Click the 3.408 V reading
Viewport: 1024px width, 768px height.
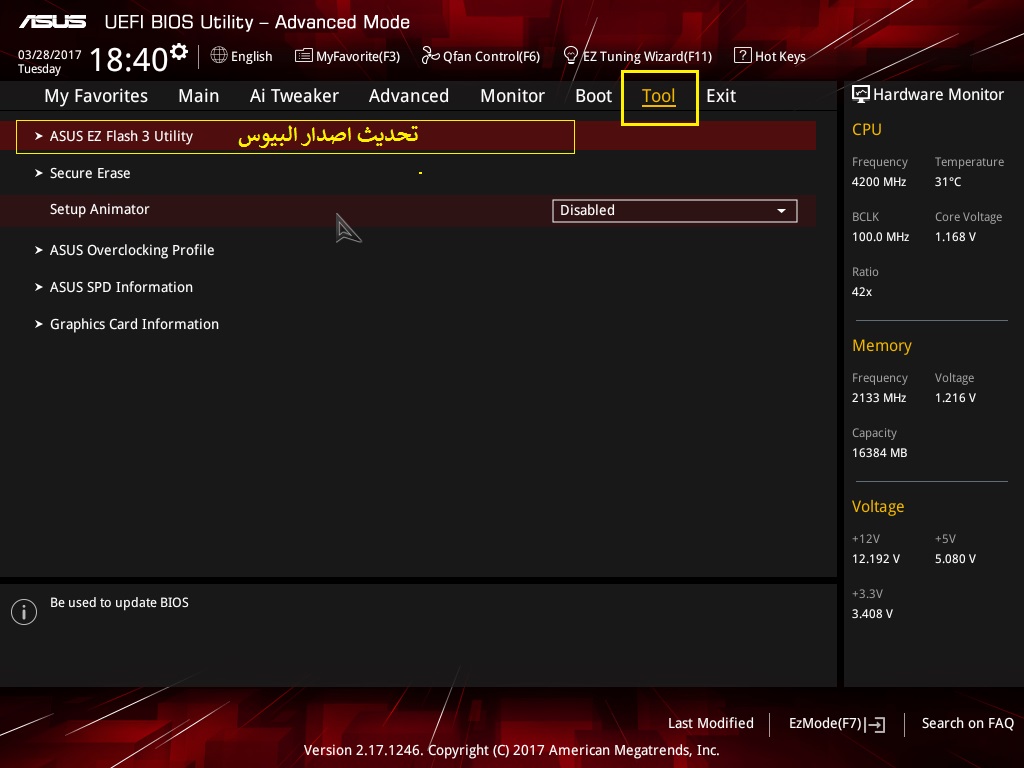click(872, 613)
